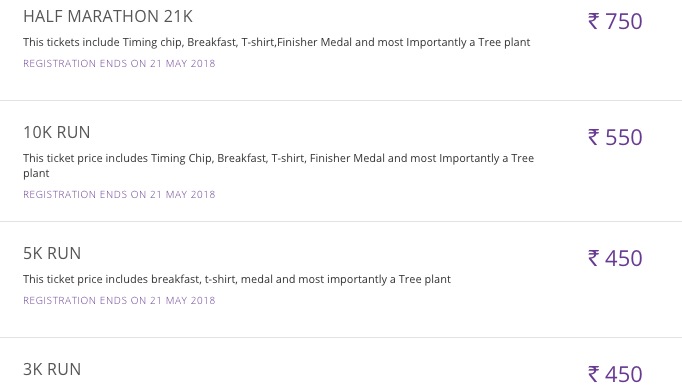This screenshot has height=385, width=682.
Task: Click the word "plant" on 10K description's second line
Action: [36, 174]
